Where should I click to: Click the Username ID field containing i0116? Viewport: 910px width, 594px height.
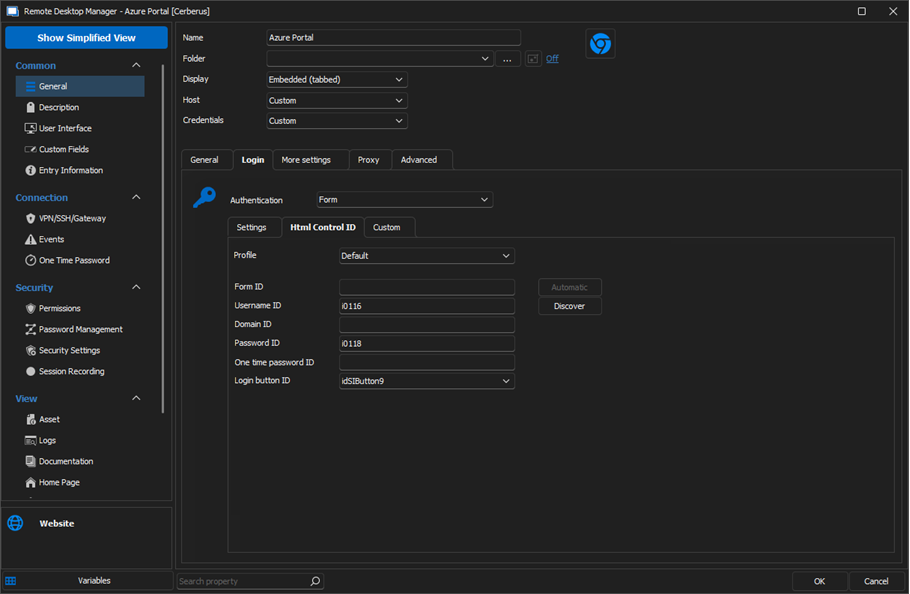pos(427,306)
